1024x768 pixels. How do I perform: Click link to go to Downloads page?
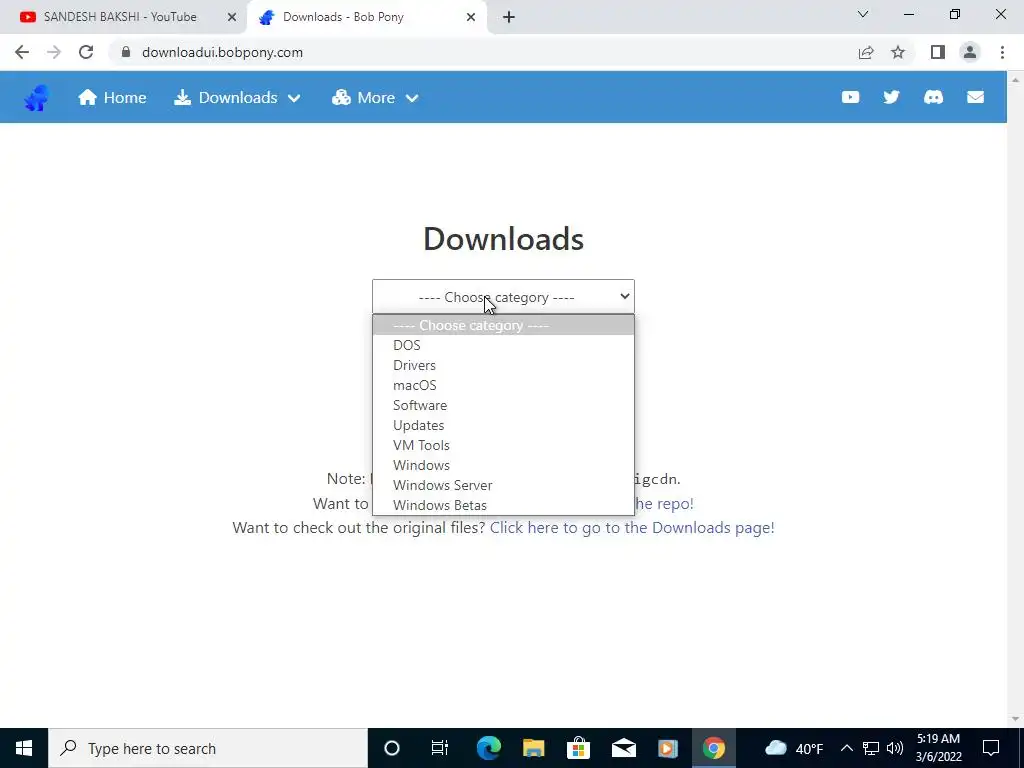[x=632, y=528]
